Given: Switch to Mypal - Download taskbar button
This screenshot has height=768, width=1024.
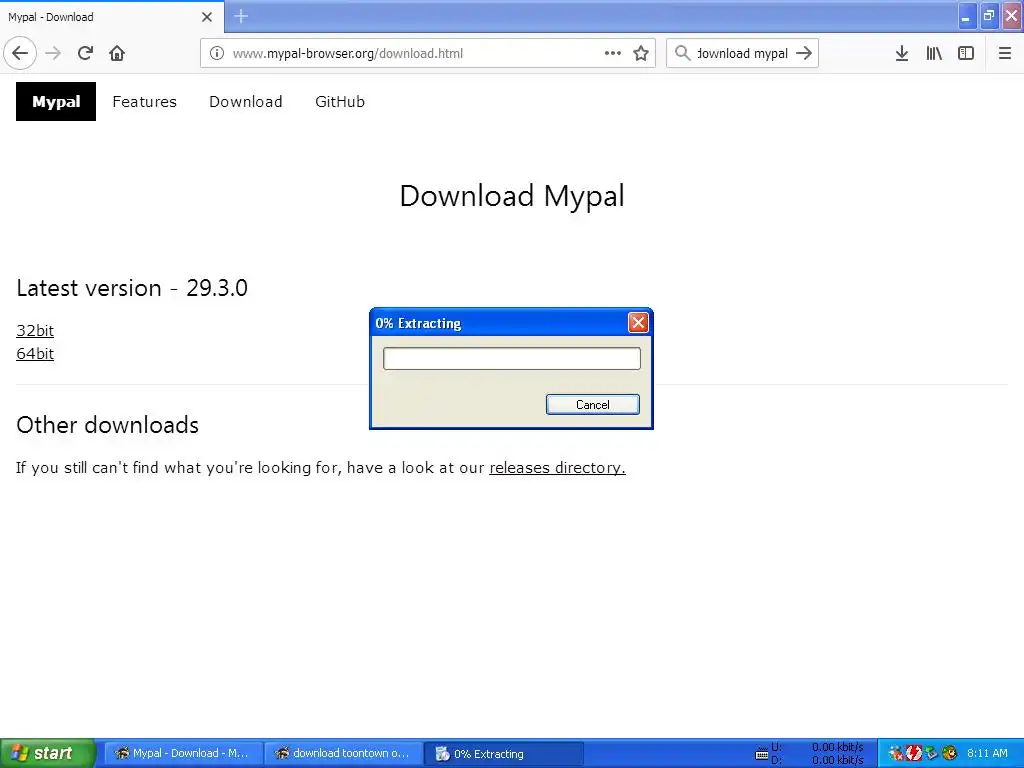Looking at the screenshot, I should click(183, 753).
